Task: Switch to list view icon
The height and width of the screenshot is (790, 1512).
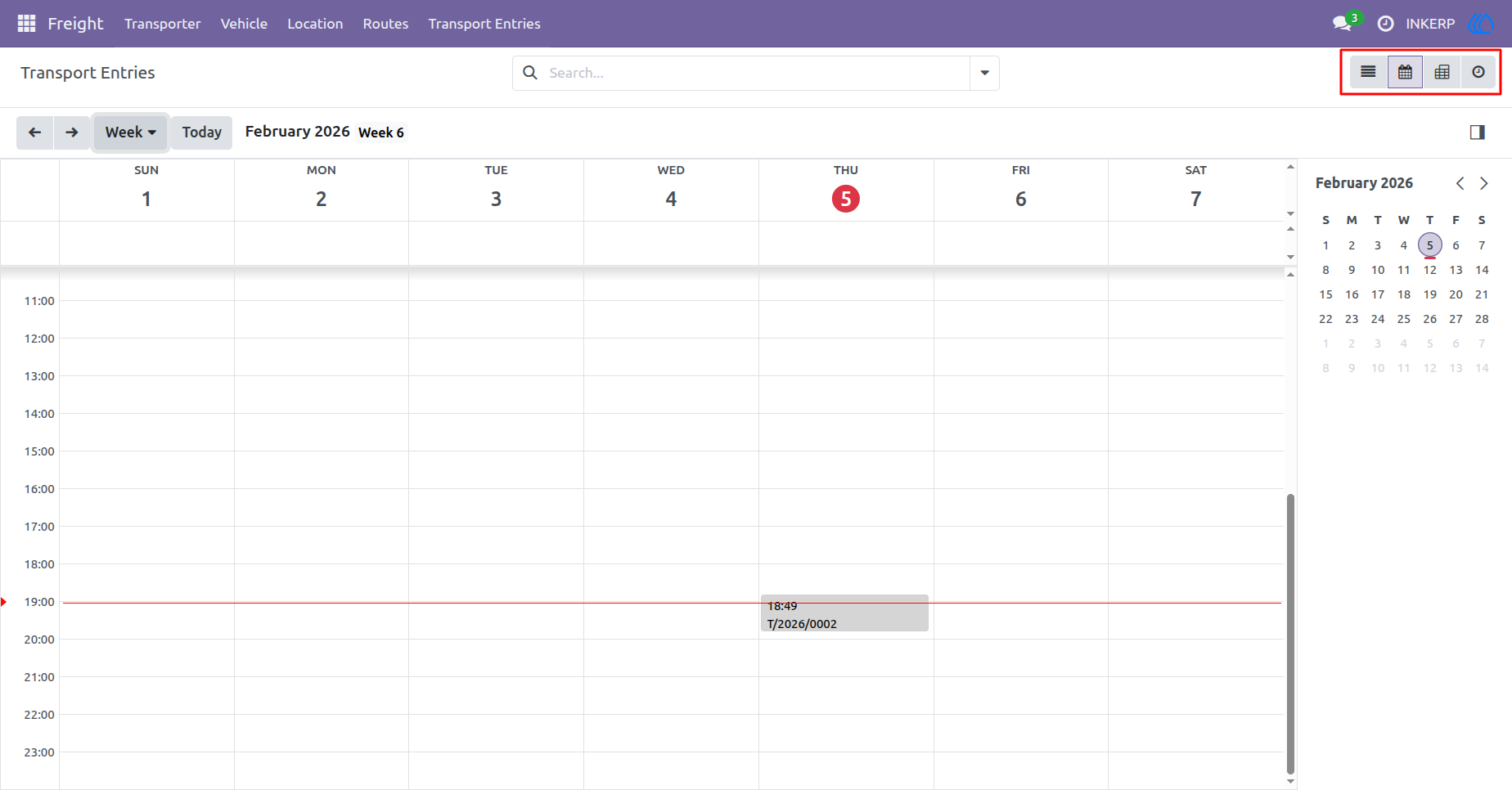Action: point(1368,72)
